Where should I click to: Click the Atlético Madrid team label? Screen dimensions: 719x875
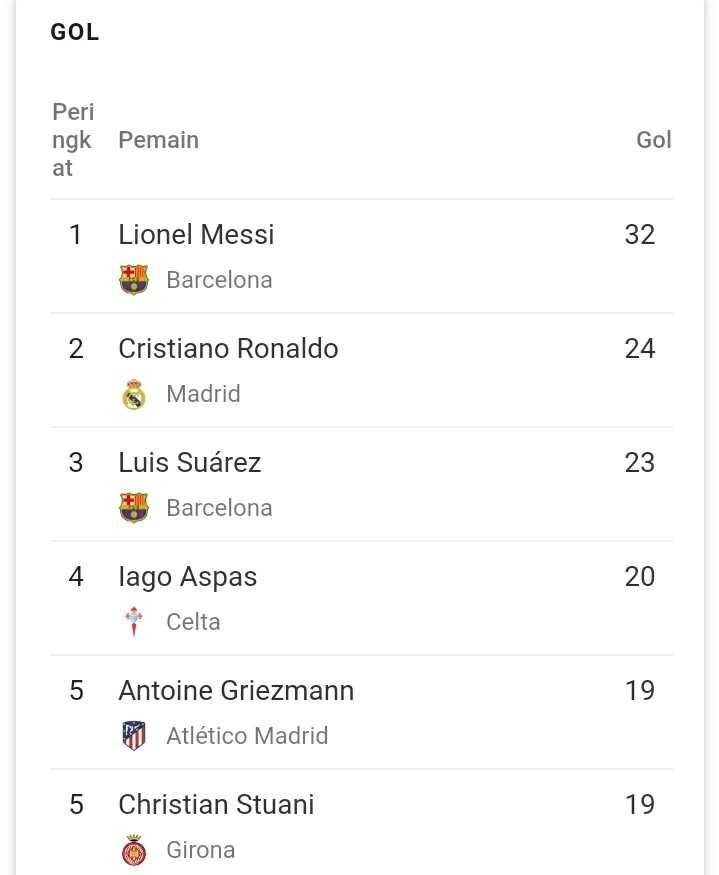(247, 736)
